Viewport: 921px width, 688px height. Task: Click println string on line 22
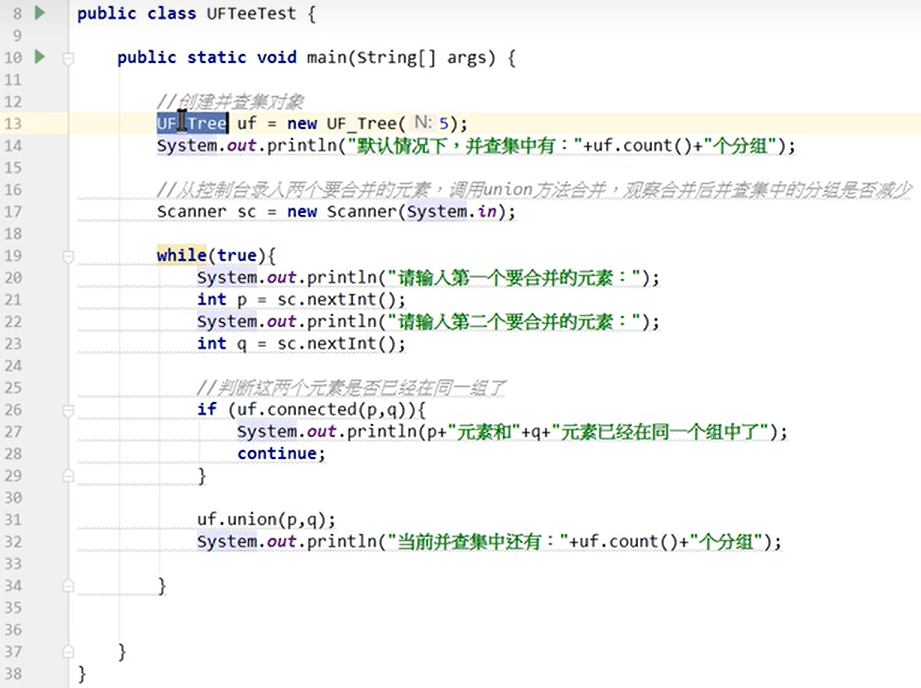pos(515,321)
